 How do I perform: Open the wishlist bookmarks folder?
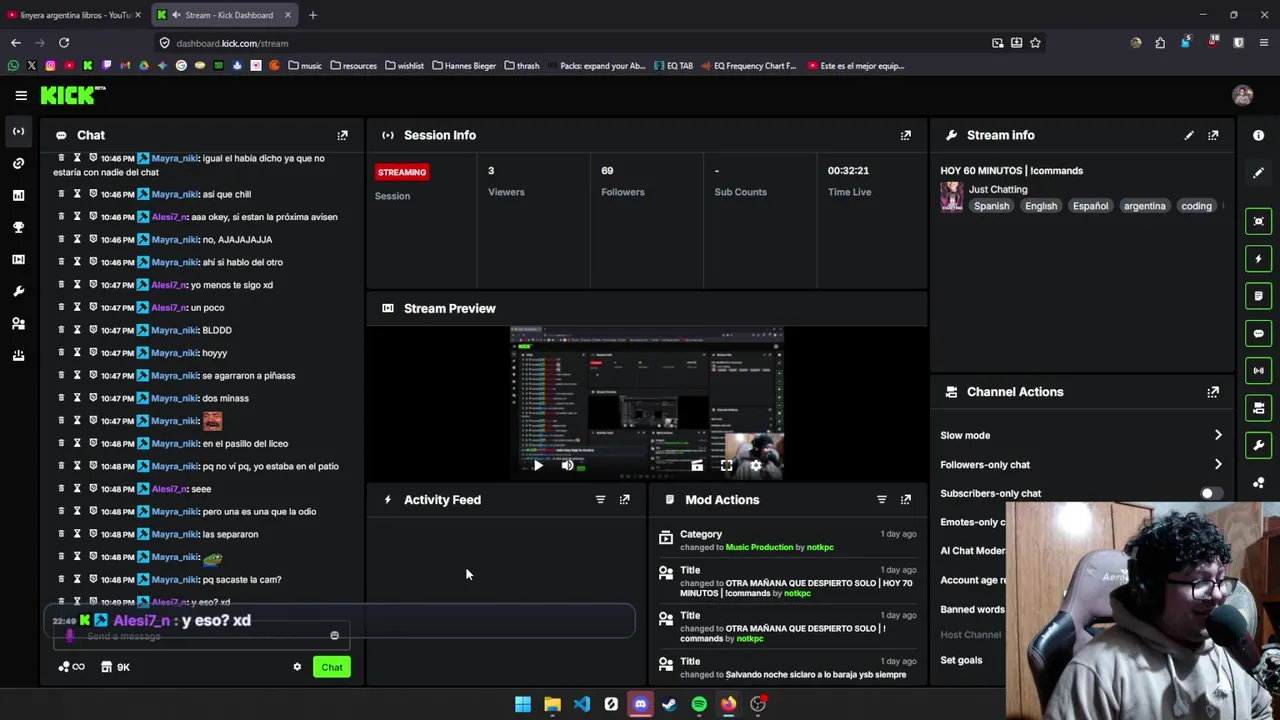click(405, 66)
